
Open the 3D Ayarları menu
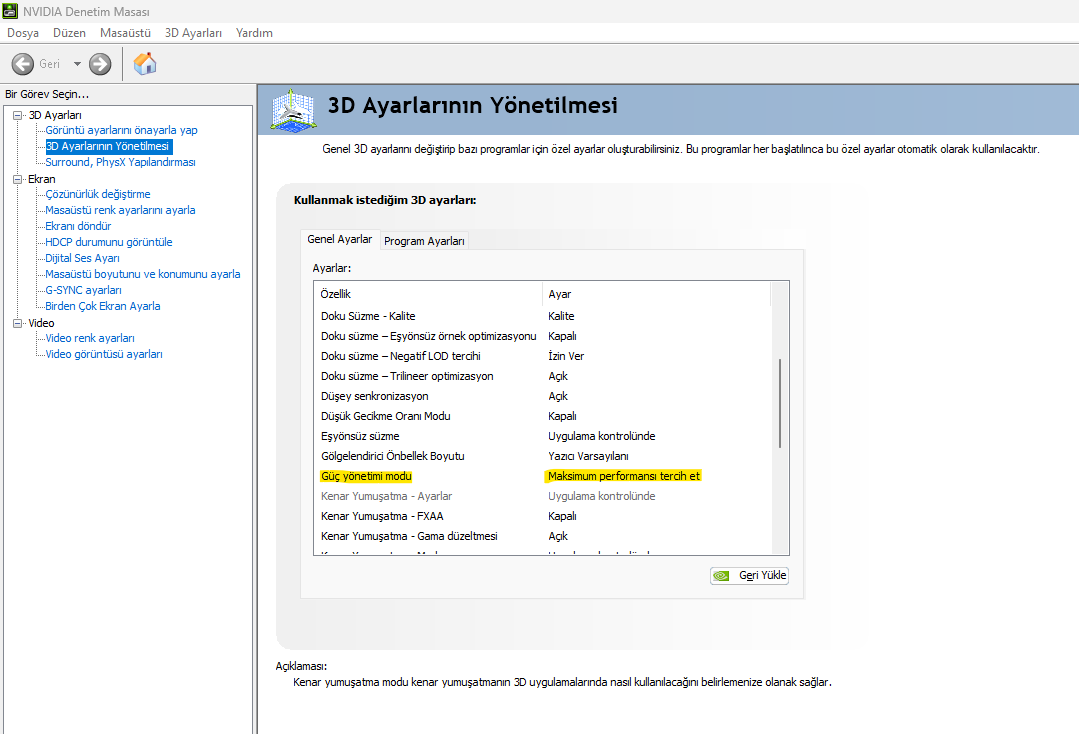click(193, 33)
